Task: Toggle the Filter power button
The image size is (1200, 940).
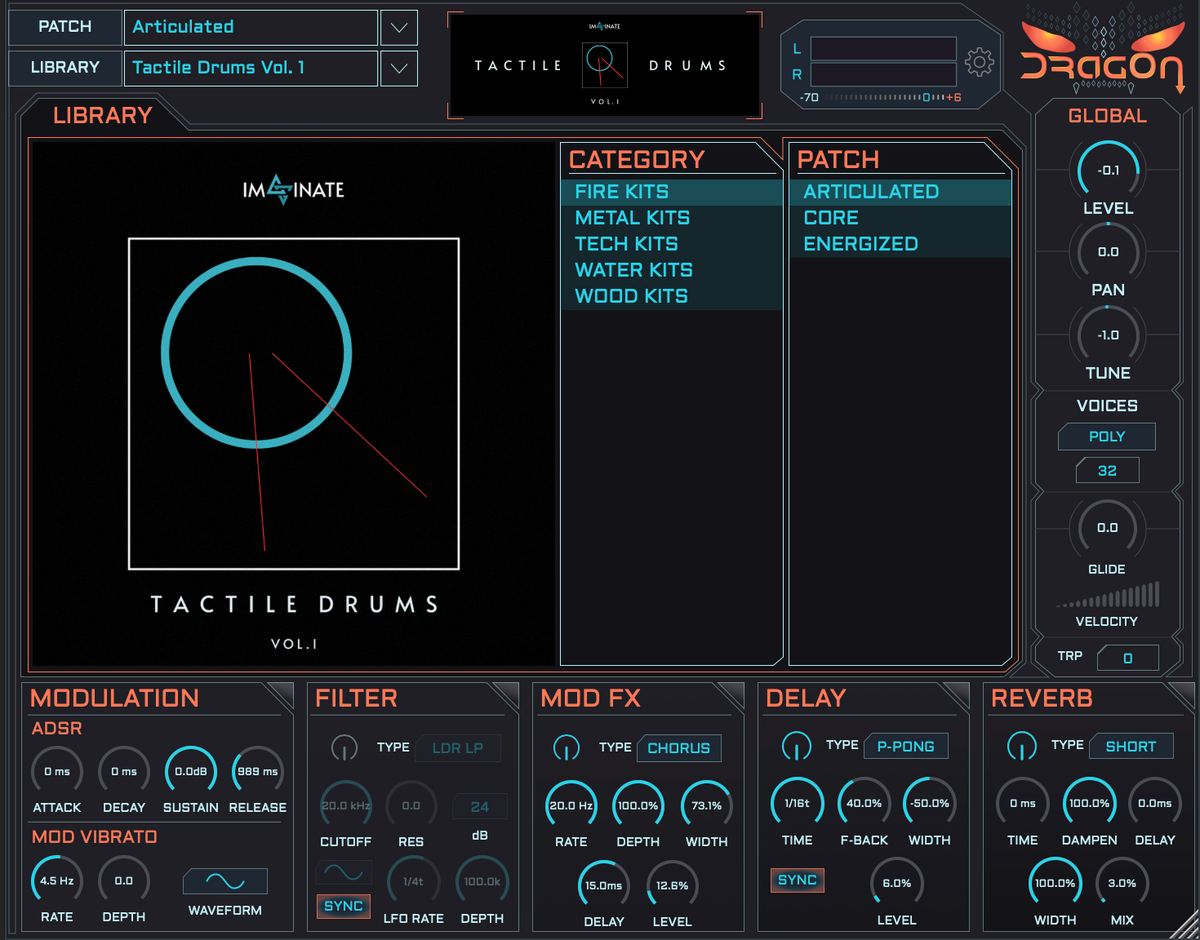Action: 343,747
